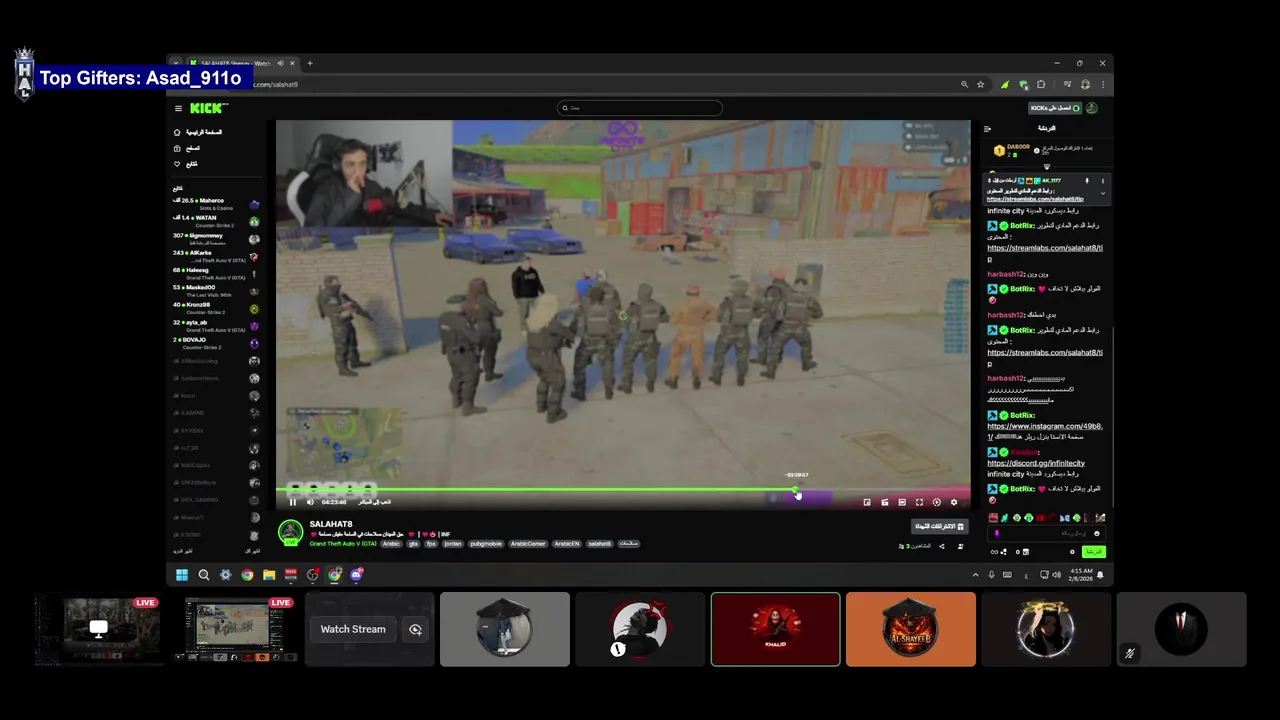
Task: Click the gift subscriptions button
Action: (939, 526)
